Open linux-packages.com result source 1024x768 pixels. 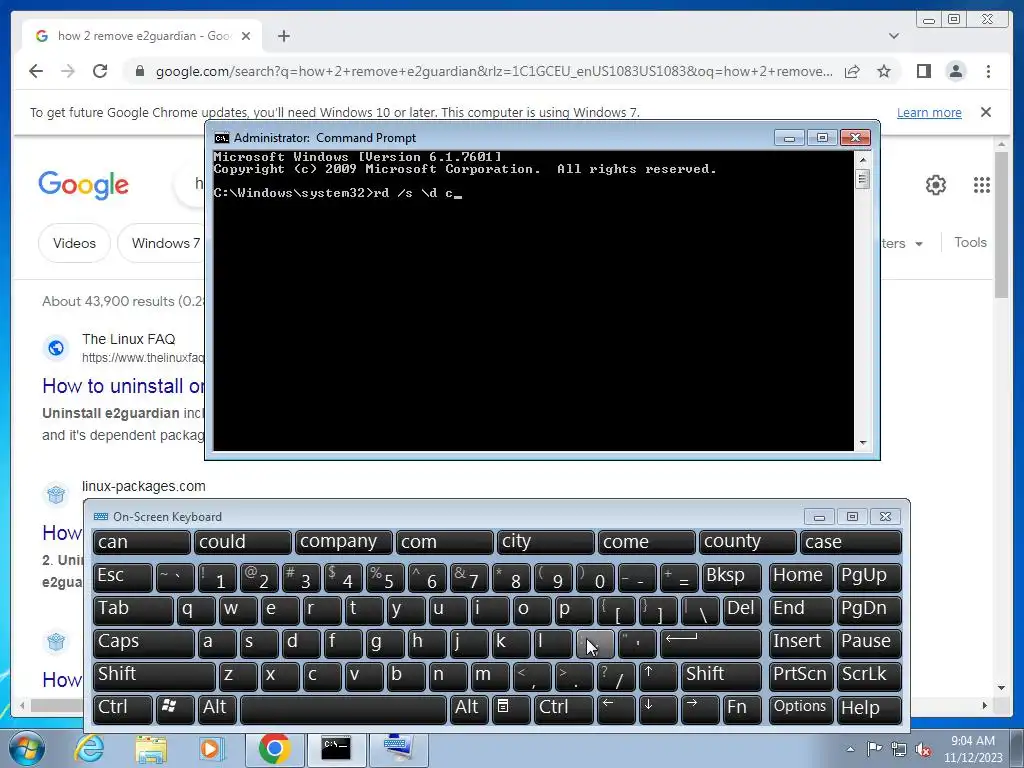(144, 486)
